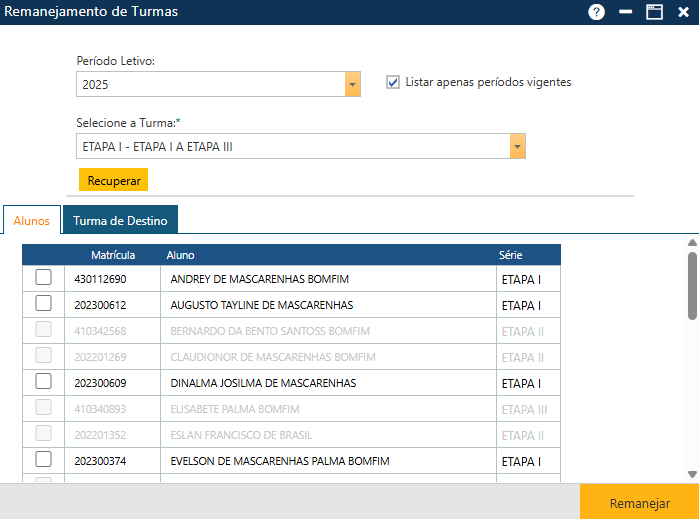This screenshot has width=699, height=519.
Task: Tick checkbox for Augusto Tayline de Mascarenhas
Action: (x=44, y=304)
